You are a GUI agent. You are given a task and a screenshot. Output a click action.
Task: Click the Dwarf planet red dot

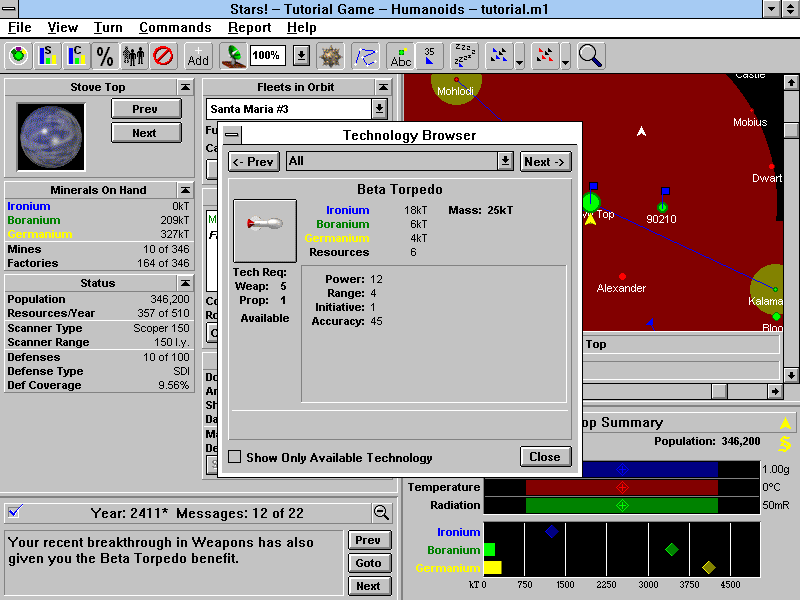[x=771, y=167]
